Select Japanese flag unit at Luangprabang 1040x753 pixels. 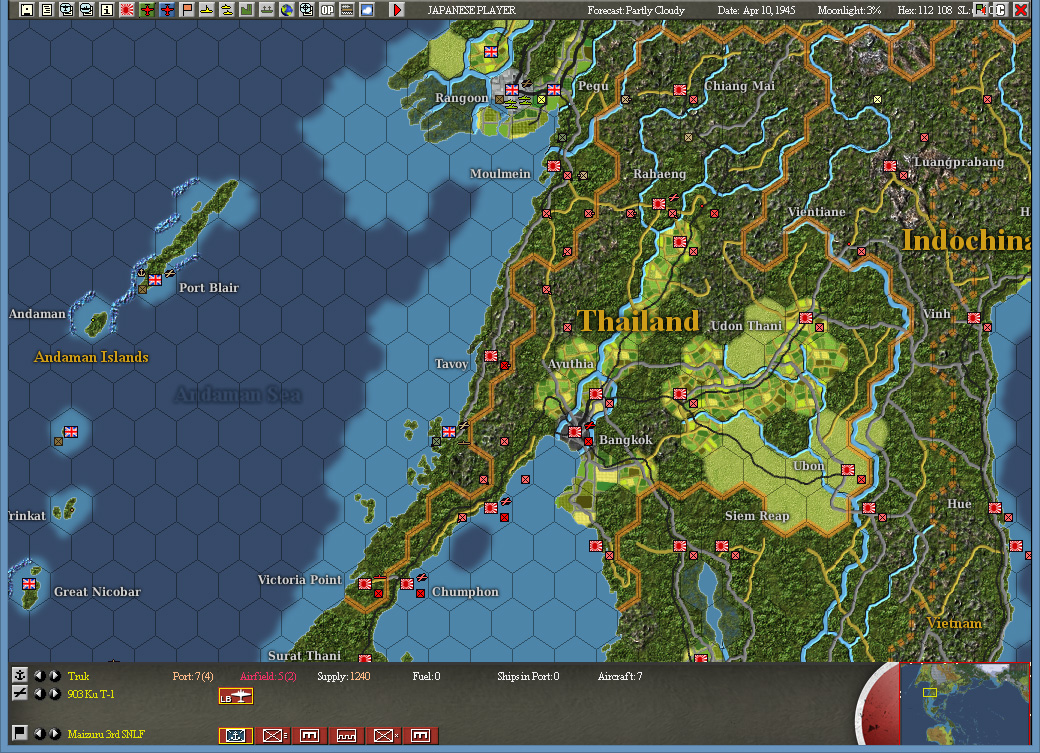coord(890,165)
